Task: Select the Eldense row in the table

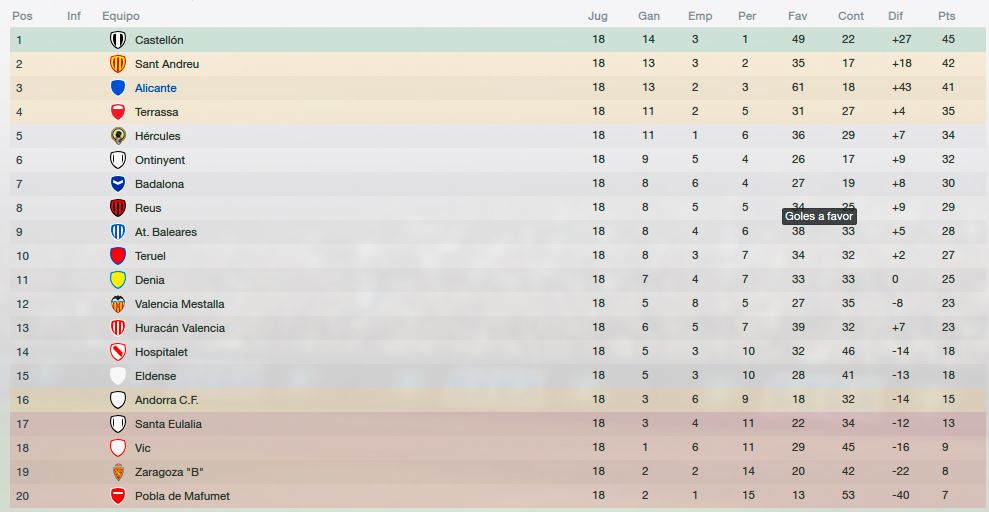Action: tap(499, 376)
